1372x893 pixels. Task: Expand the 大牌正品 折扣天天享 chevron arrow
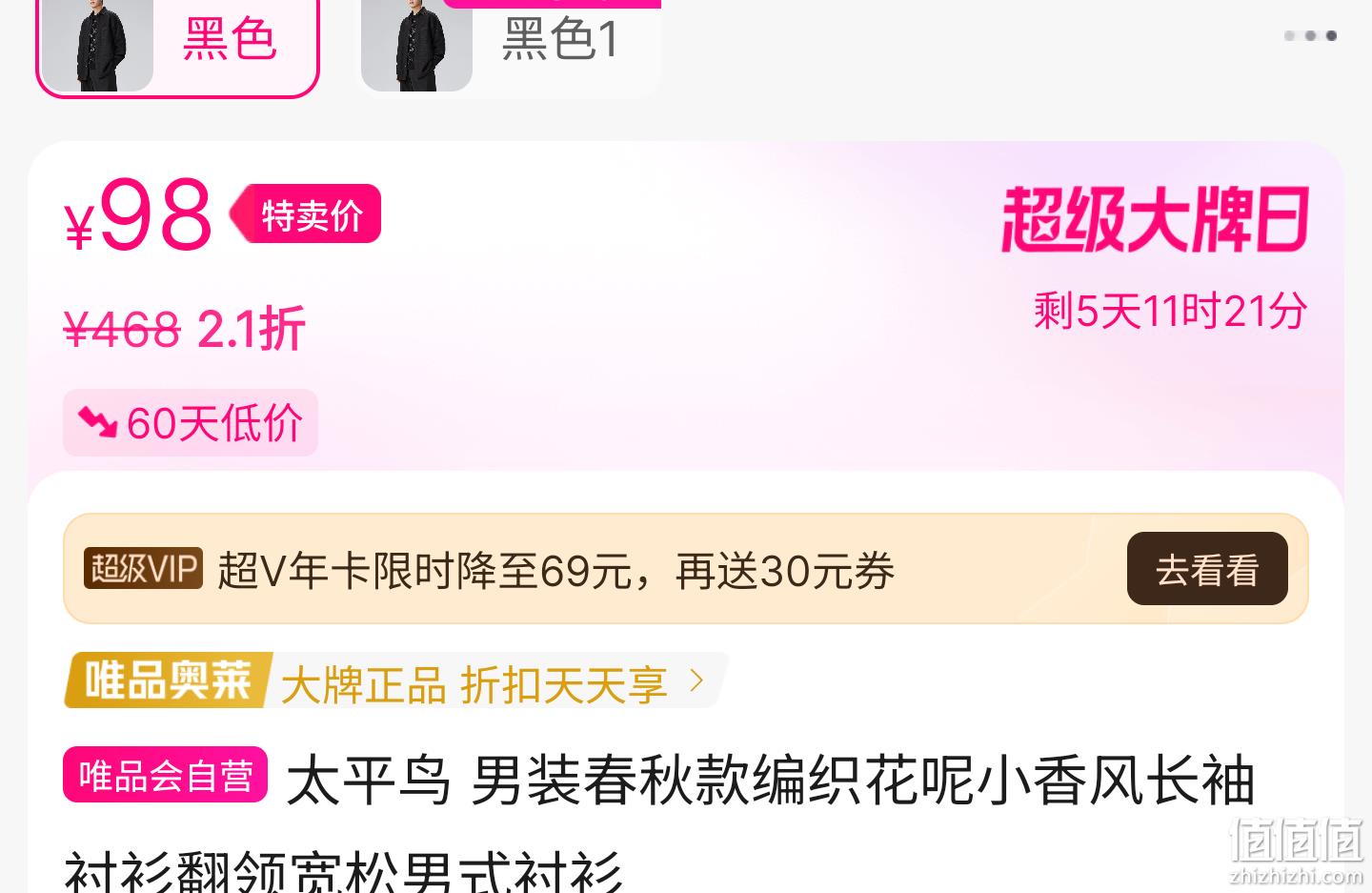696,680
